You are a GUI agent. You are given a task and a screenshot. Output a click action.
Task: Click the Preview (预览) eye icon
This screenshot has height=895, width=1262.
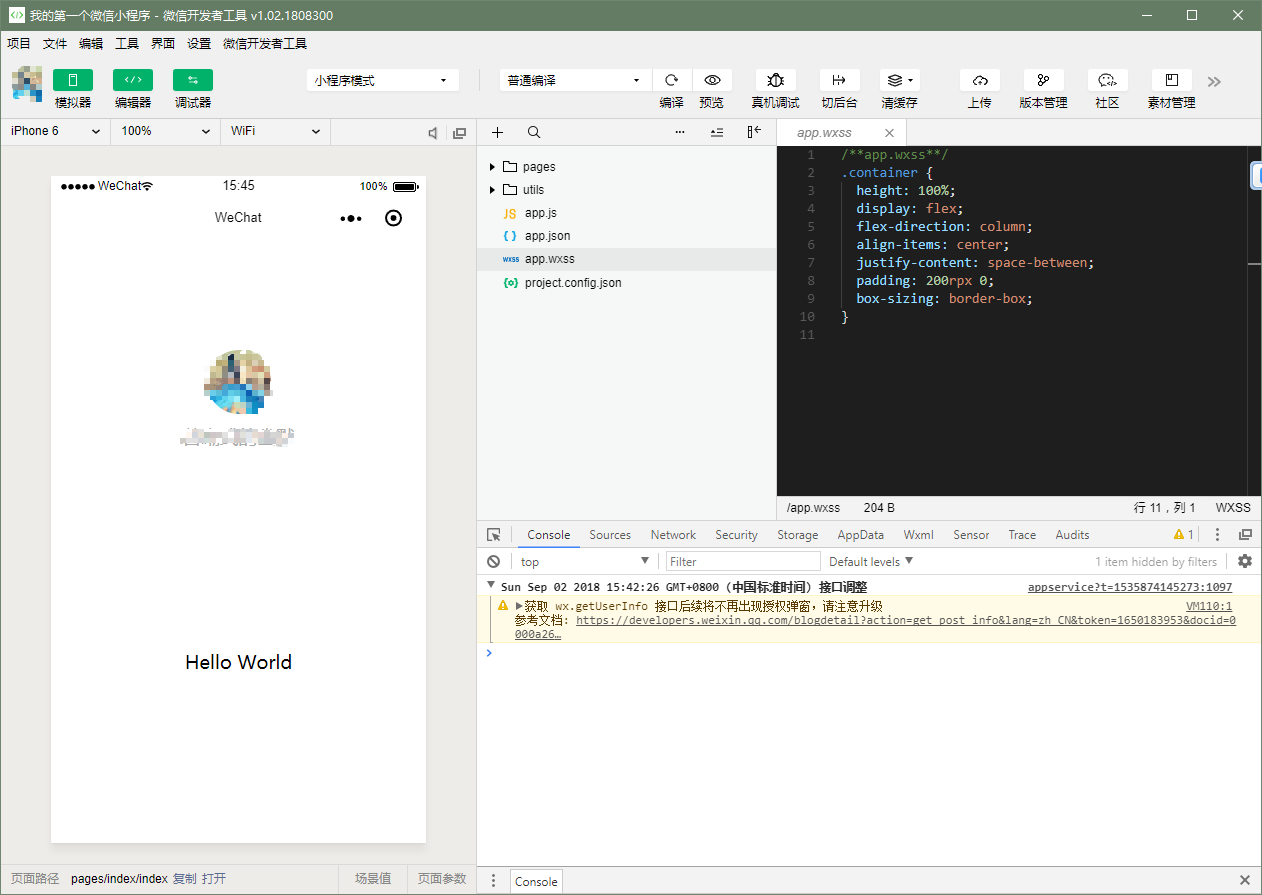pos(712,80)
